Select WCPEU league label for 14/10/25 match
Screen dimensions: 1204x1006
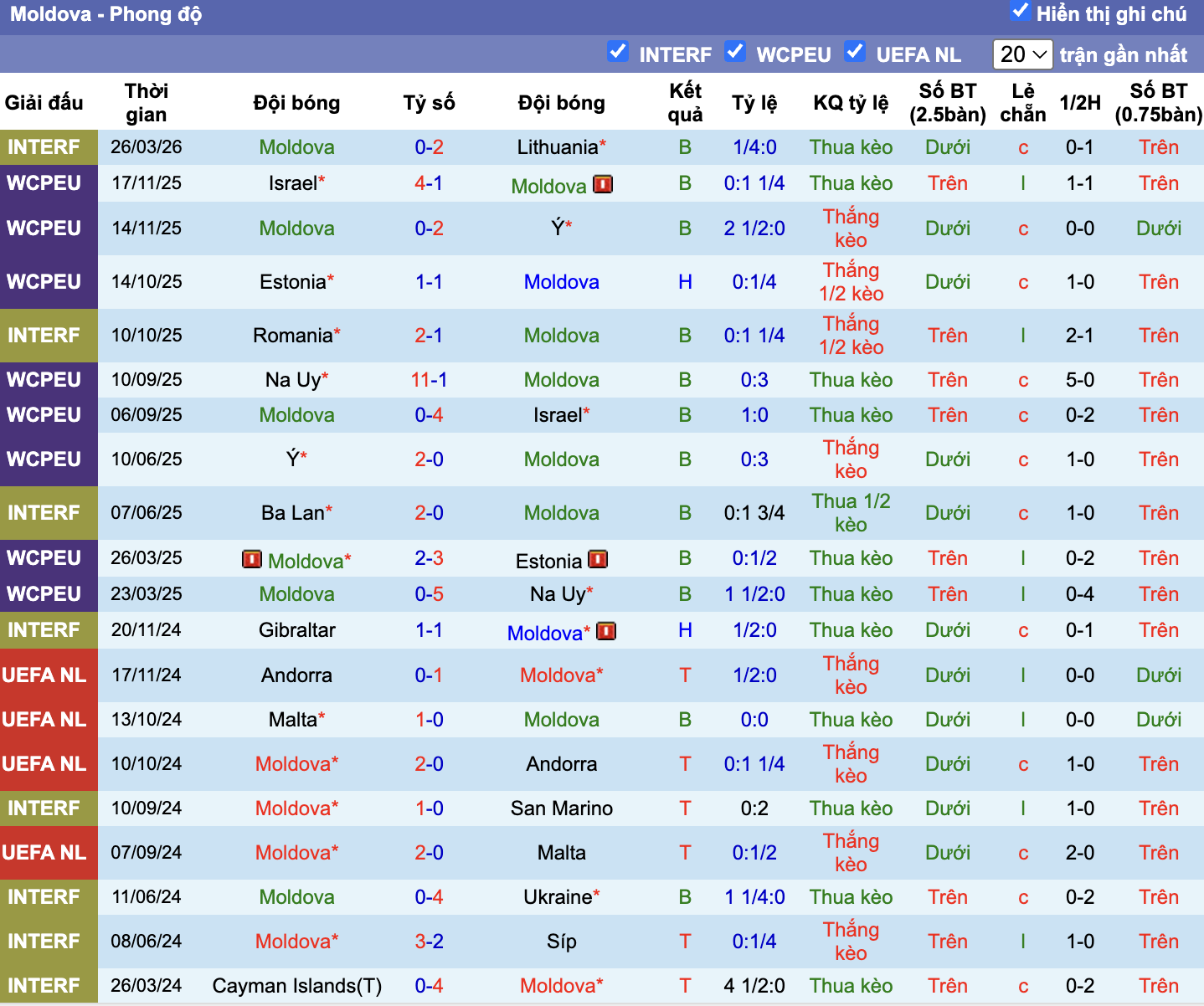pos(44,282)
